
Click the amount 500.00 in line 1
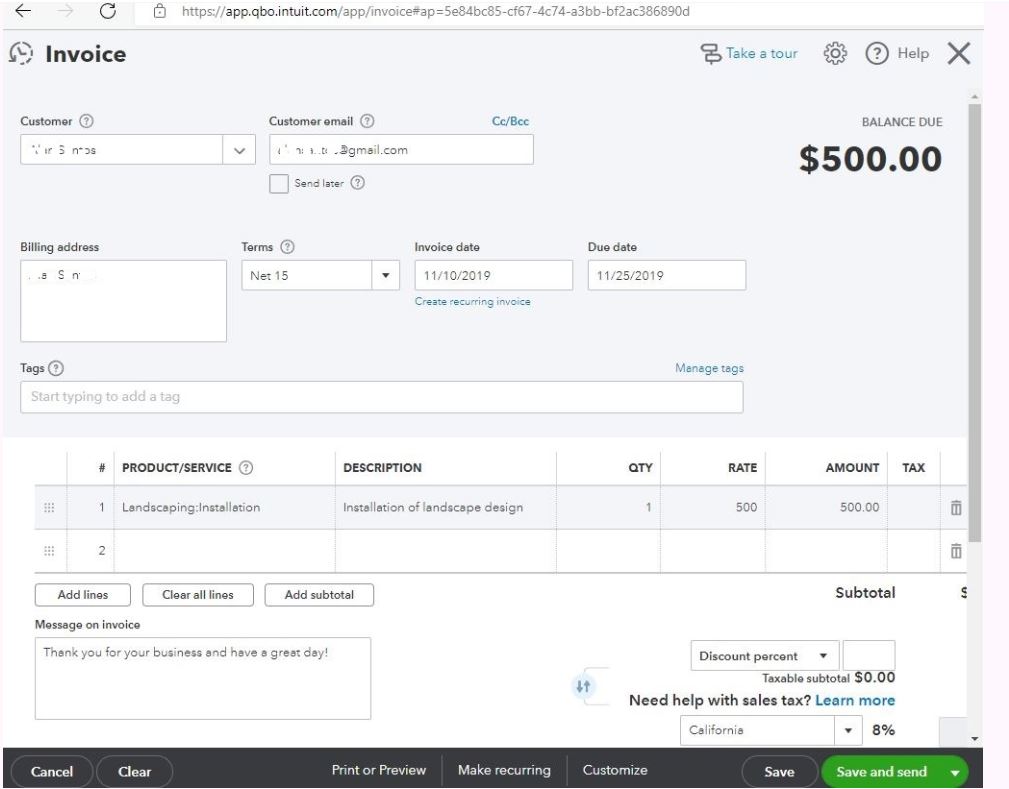point(859,507)
